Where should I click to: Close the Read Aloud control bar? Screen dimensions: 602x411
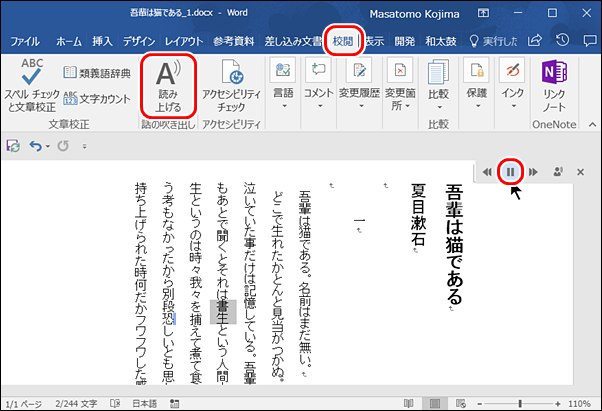point(580,172)
